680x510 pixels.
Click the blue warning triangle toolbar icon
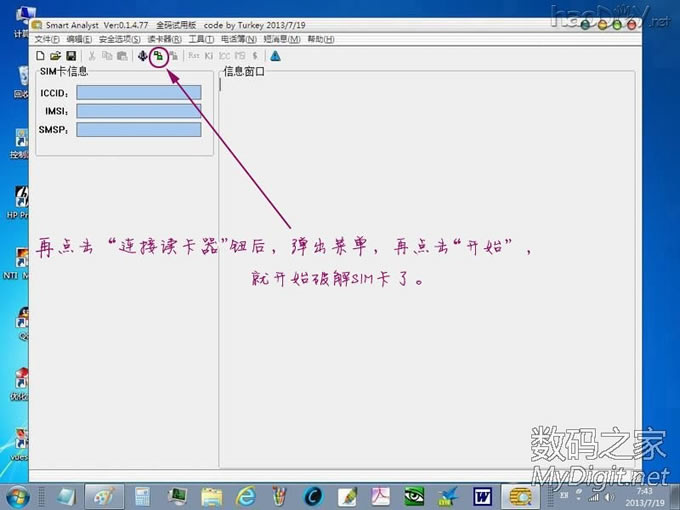tap(275, 56)
